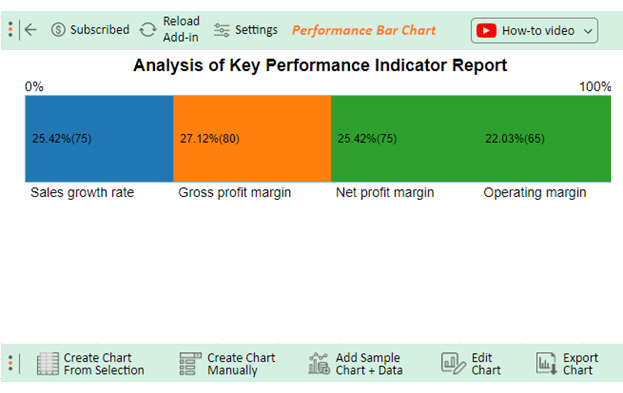Click the back arrow icon
Image resolution: width=623 pixels, height=393 pixels.
pyautogui.click(x=31, y=30)
